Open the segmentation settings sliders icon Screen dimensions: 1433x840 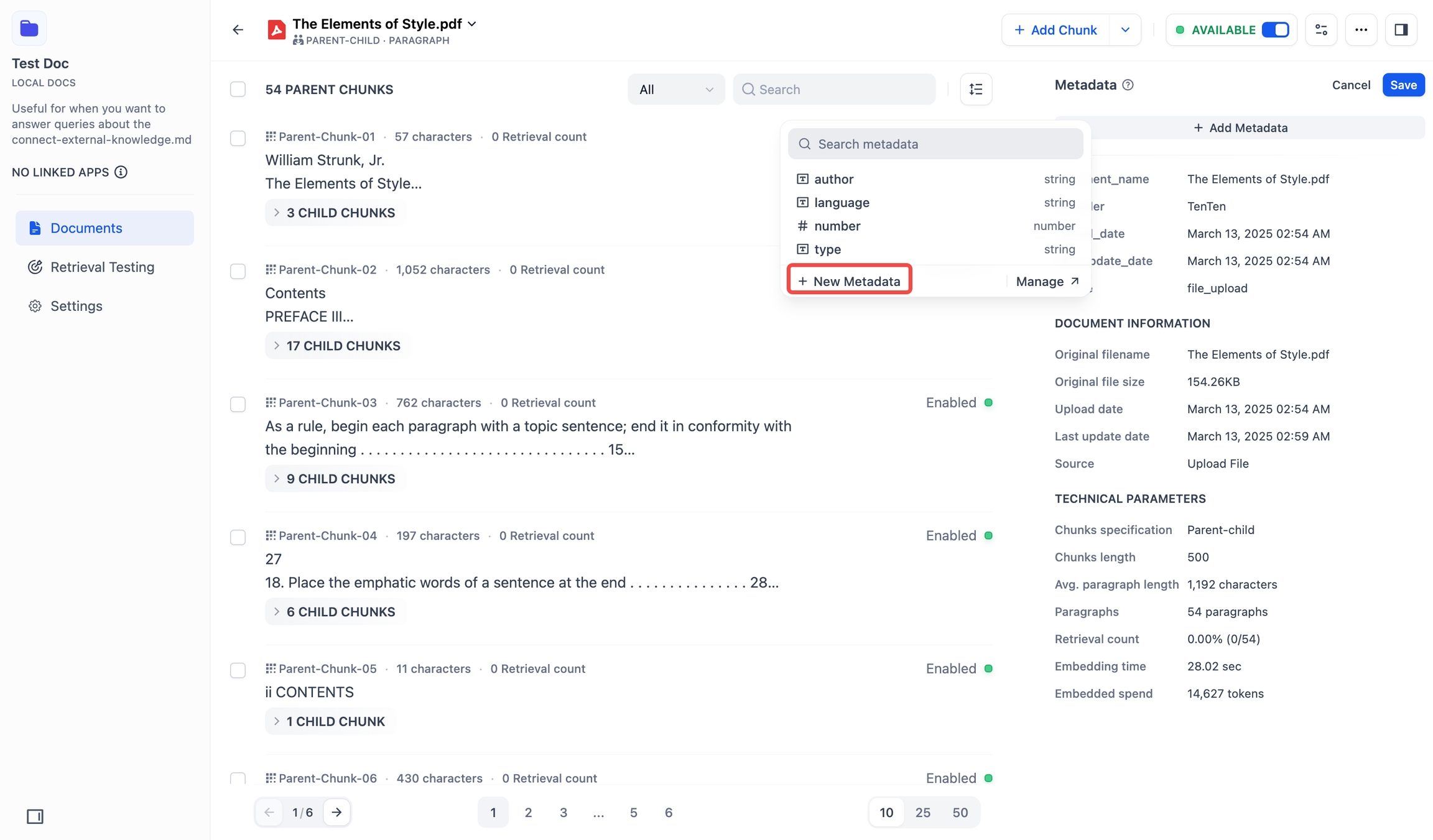pos(1321,30)
